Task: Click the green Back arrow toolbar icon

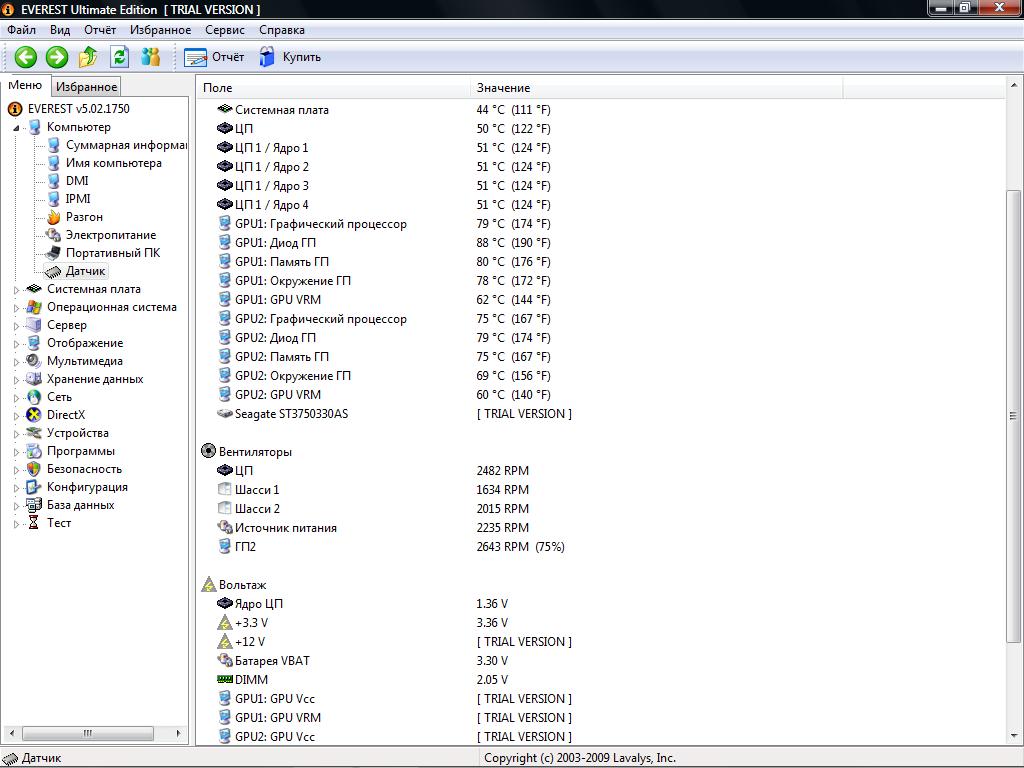Action: [26, 57]
